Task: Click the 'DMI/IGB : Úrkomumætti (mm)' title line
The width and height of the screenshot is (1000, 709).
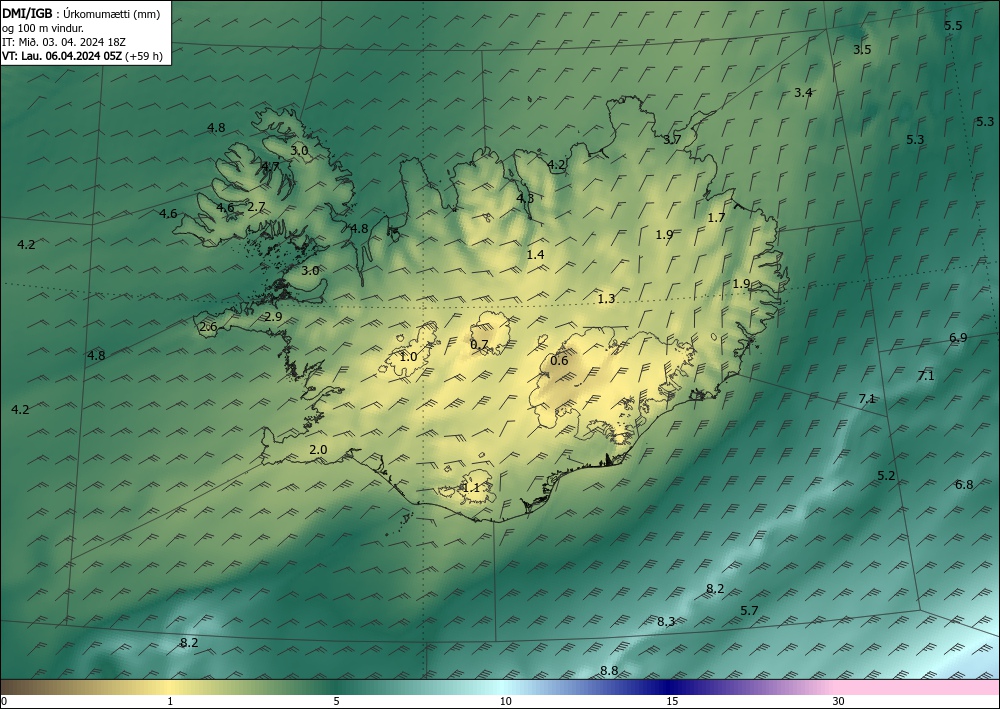Action: tap(81, 14)
